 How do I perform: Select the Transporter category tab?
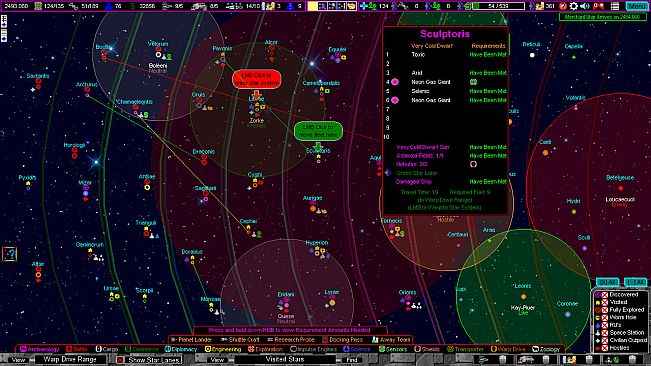click(x=465, y=349)
